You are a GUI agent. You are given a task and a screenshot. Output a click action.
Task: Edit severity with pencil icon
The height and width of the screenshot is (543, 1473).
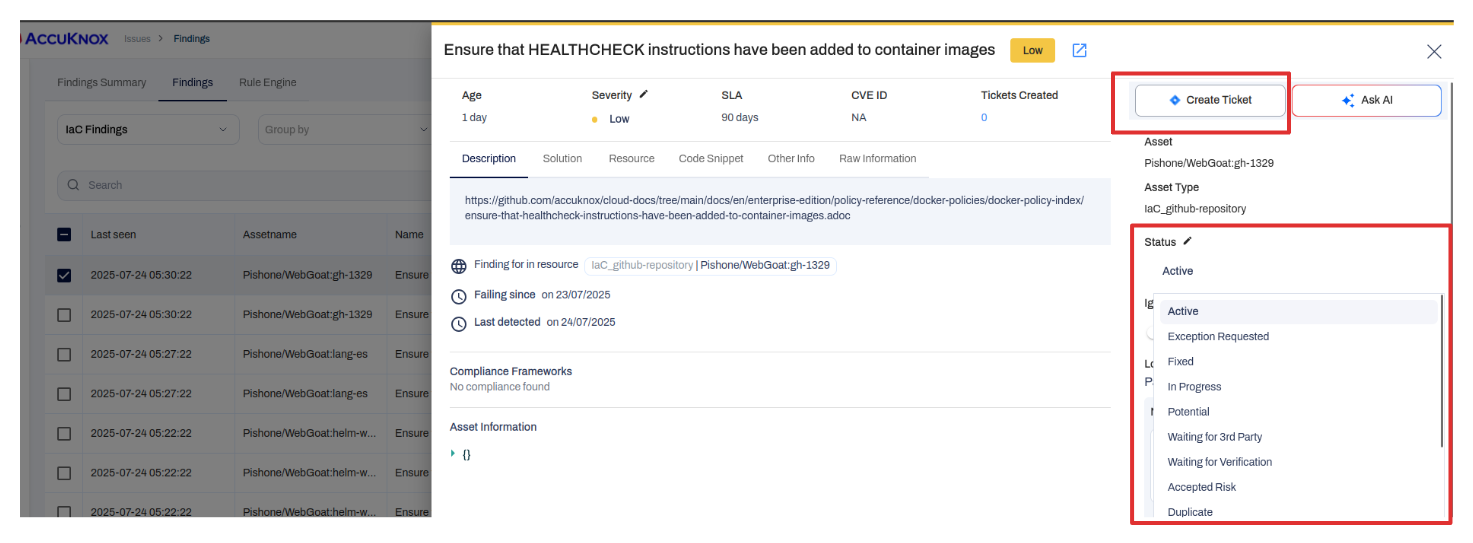(644, 94)
